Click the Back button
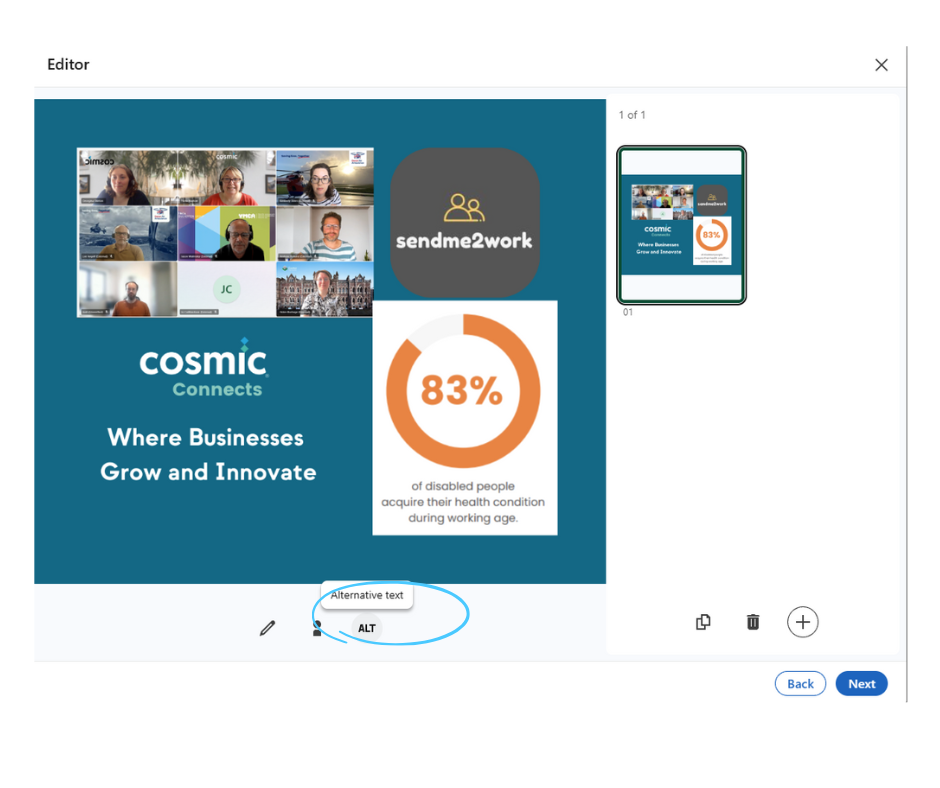 (800, 684)
